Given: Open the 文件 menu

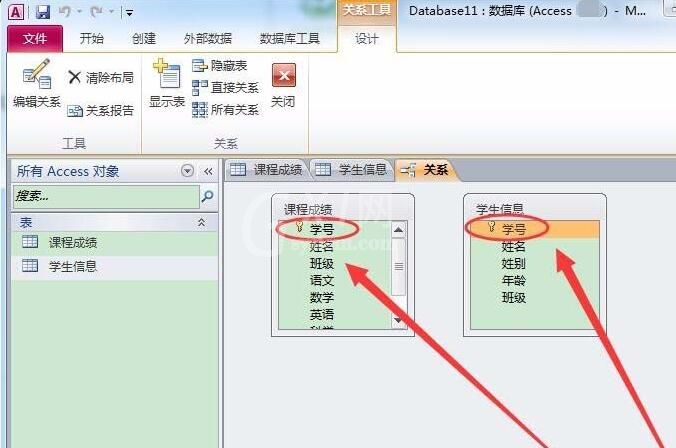Looking at the screenshot, I should click(35, 39).
